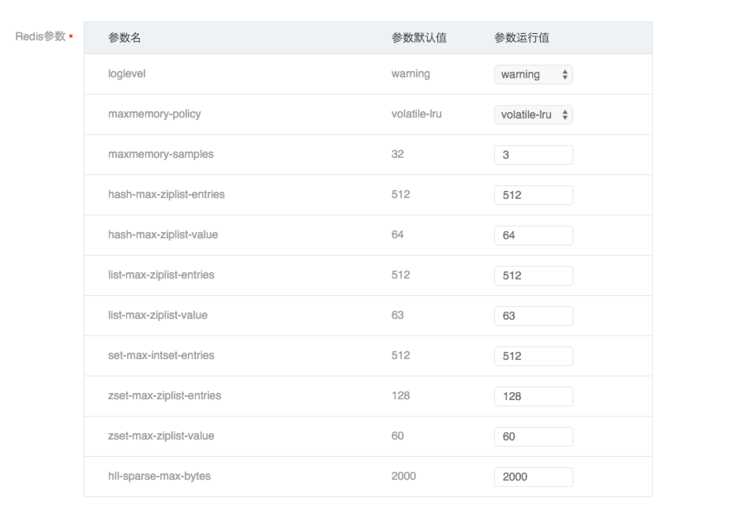Click the set-max-intset-entries parameter name
The image size is (750, 520).
[x=161, y=355]
